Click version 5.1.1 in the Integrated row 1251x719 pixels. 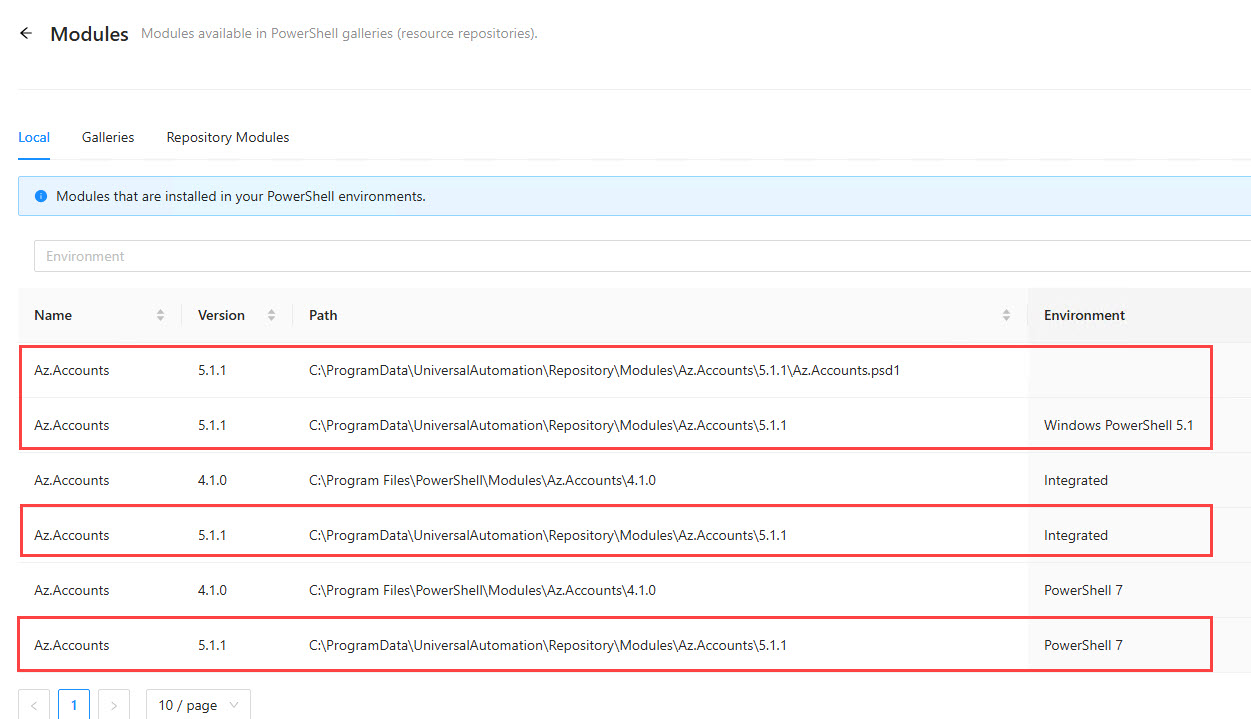pos(212,535)
